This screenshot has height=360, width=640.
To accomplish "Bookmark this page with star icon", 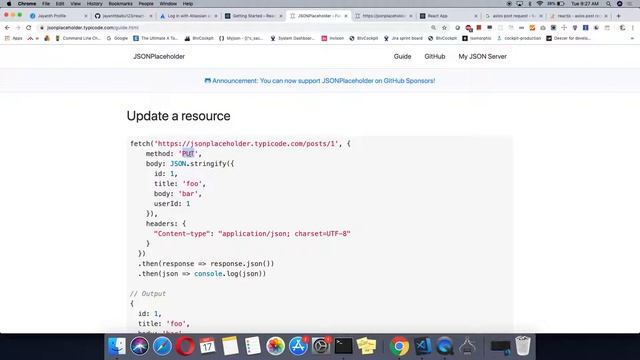I will [x=444, y=27].
